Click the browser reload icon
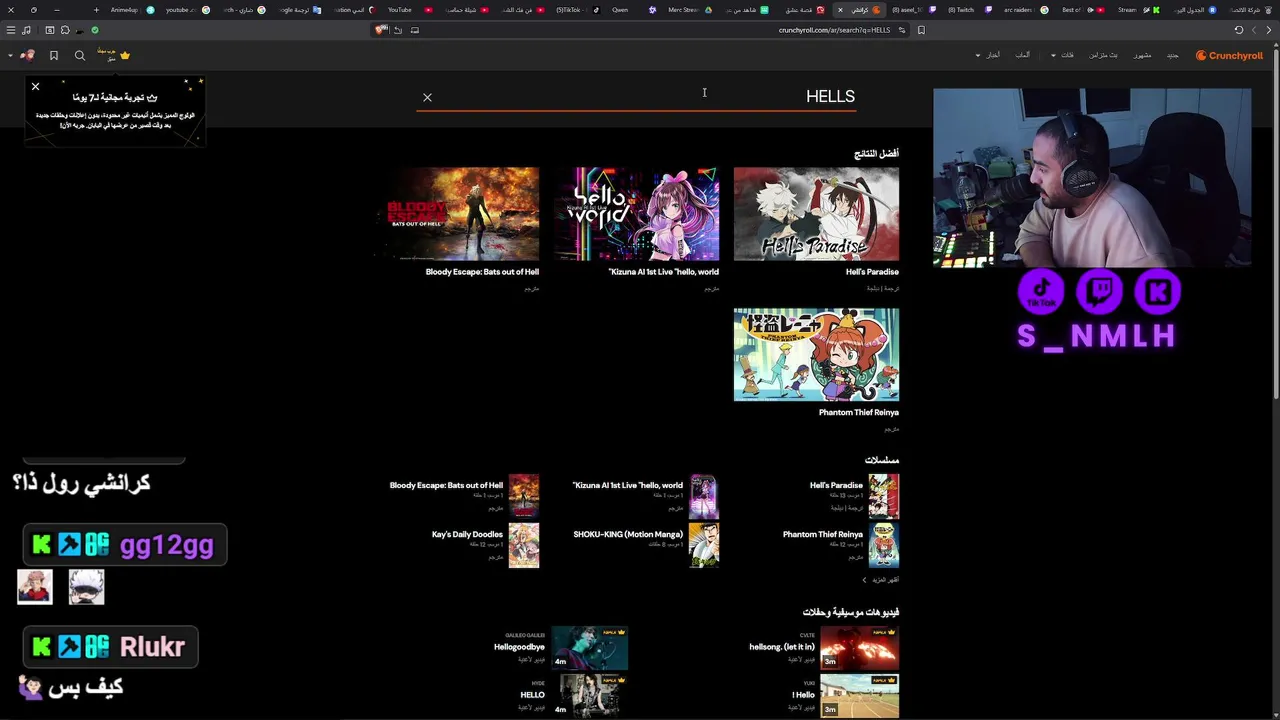 click(x=1239, y=30)
